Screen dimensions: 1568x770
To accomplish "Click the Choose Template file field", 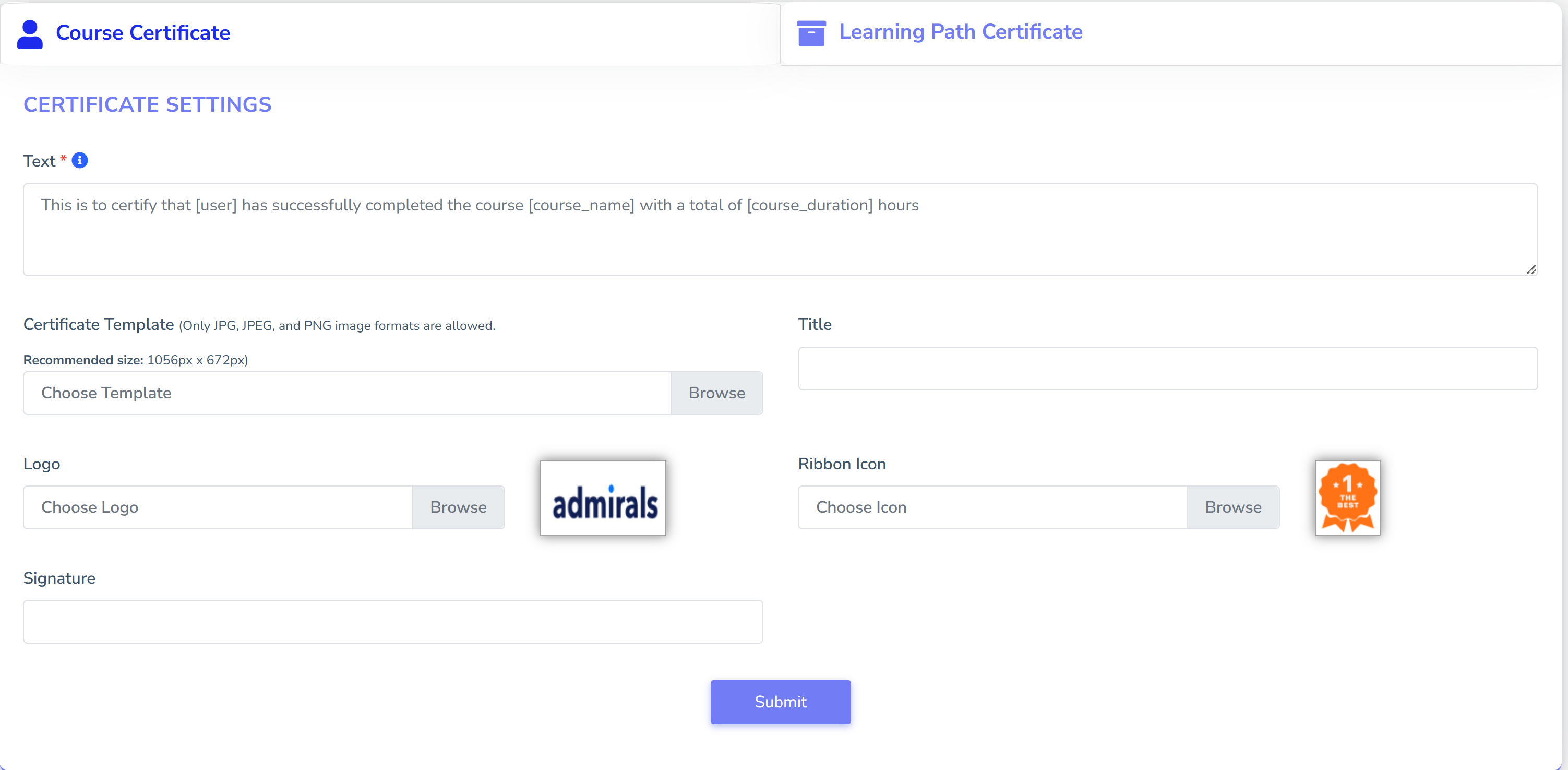I will click(347, 393).
